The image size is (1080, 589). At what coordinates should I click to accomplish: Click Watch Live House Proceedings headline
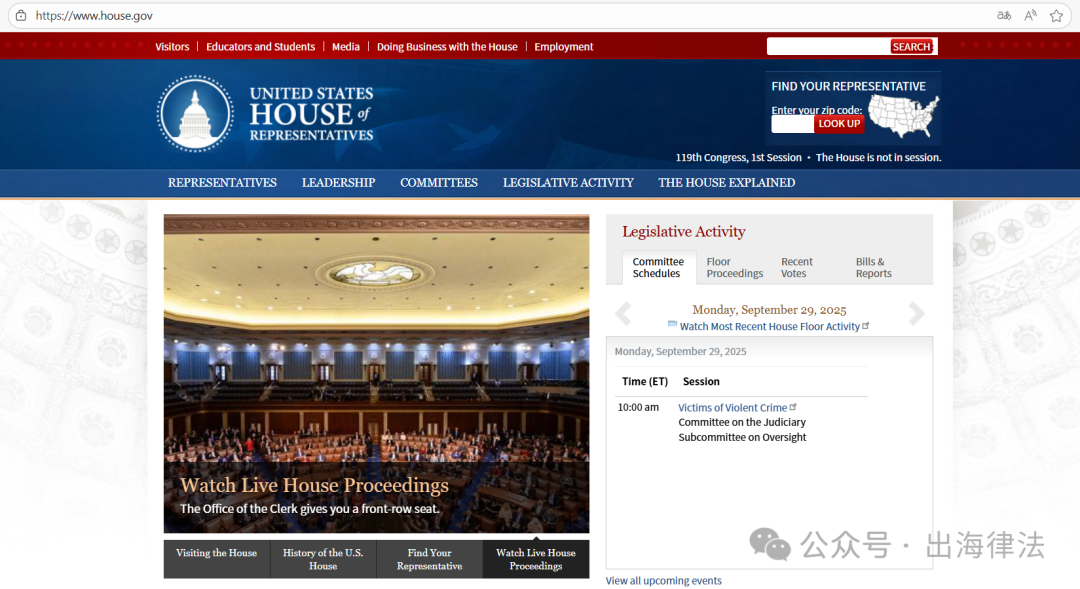click(314, 485)
